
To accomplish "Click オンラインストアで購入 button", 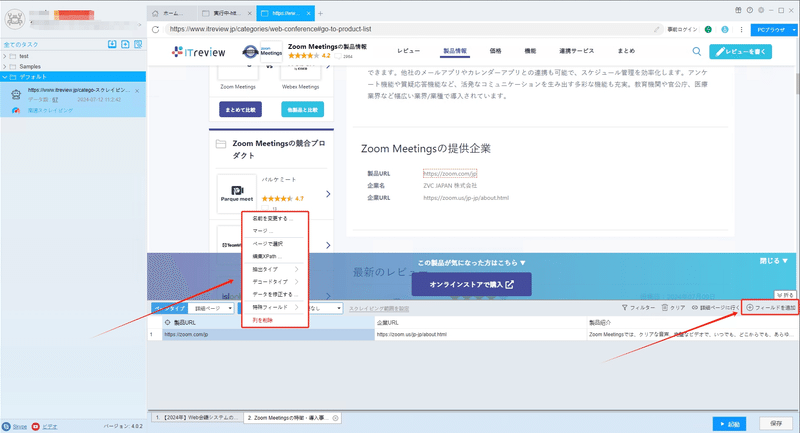I will point(471,285).
